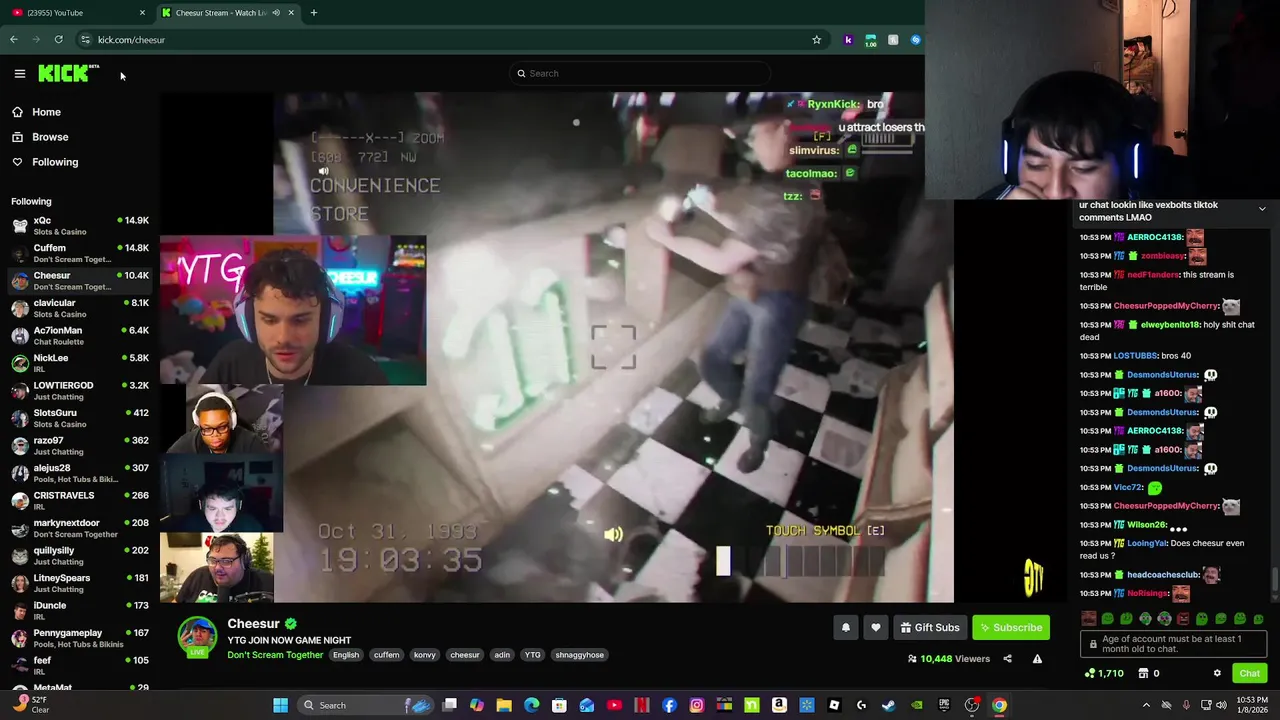
Task: Open the Windows Start menu
Action: point(281,705)
